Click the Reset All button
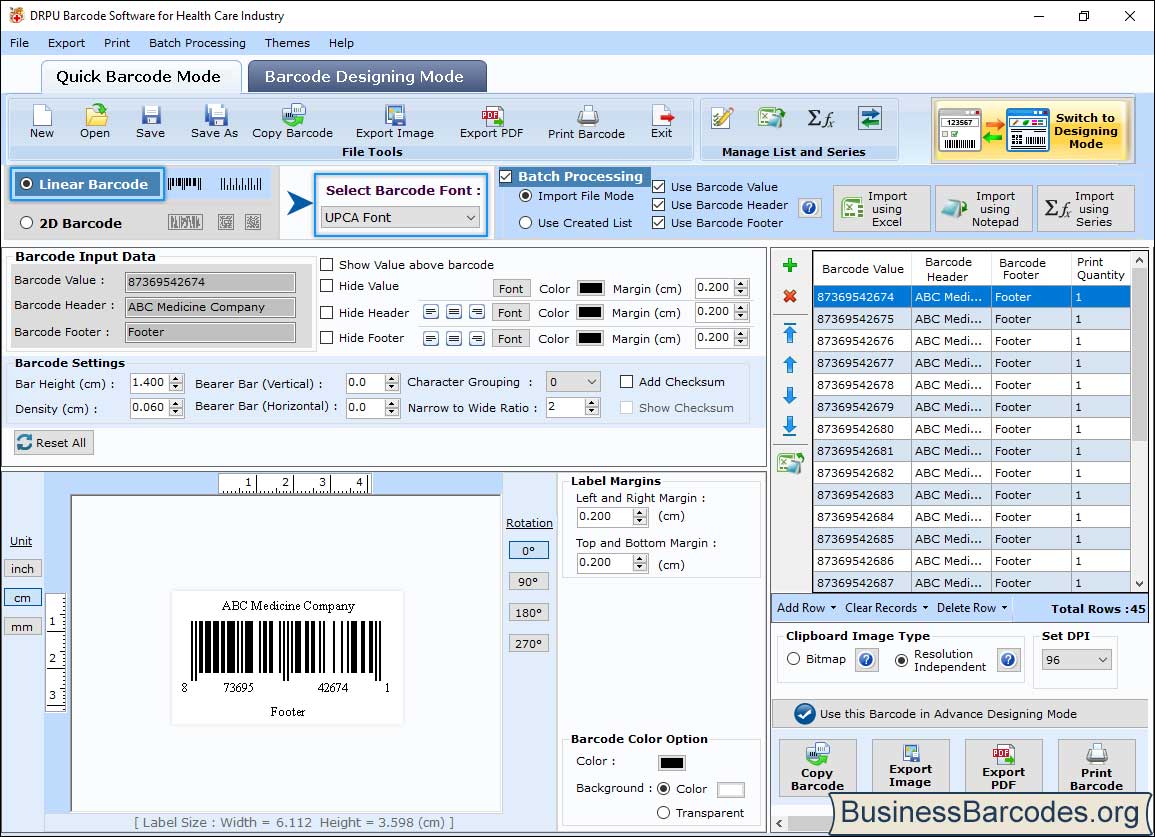Viewport: 1155px width, 837px height. 54,443
